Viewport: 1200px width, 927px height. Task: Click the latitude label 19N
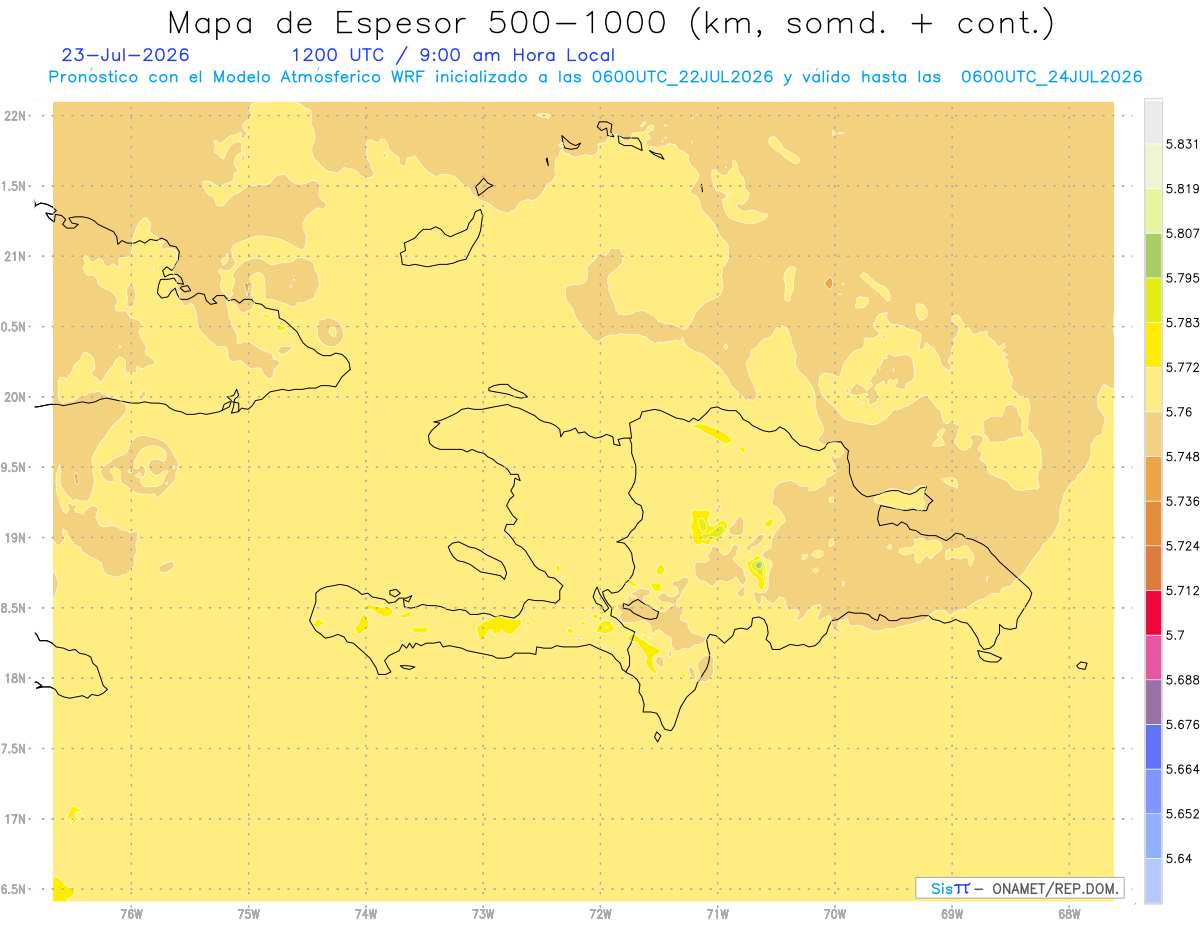click(17, 538)
